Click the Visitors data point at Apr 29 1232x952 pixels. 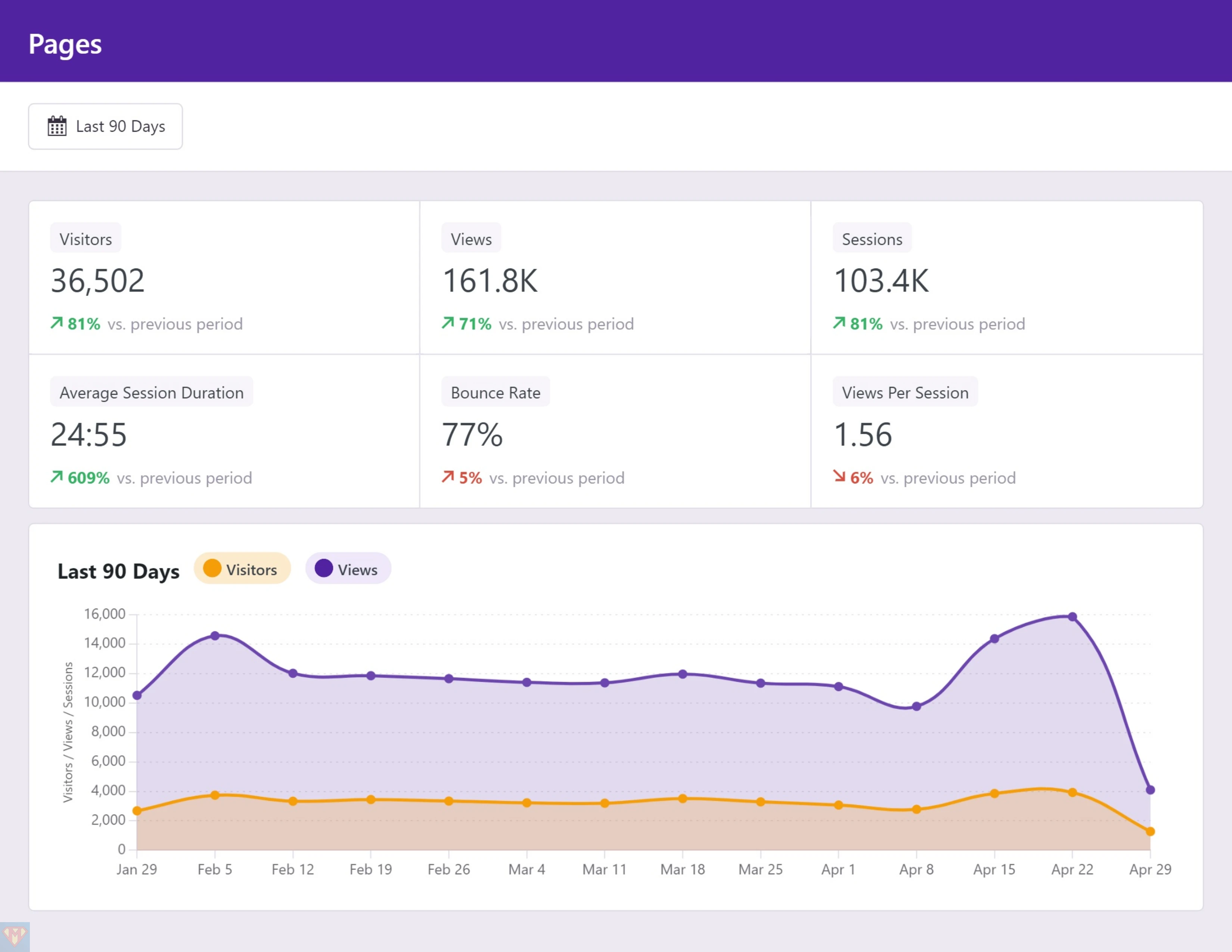tap(1150, 831)
